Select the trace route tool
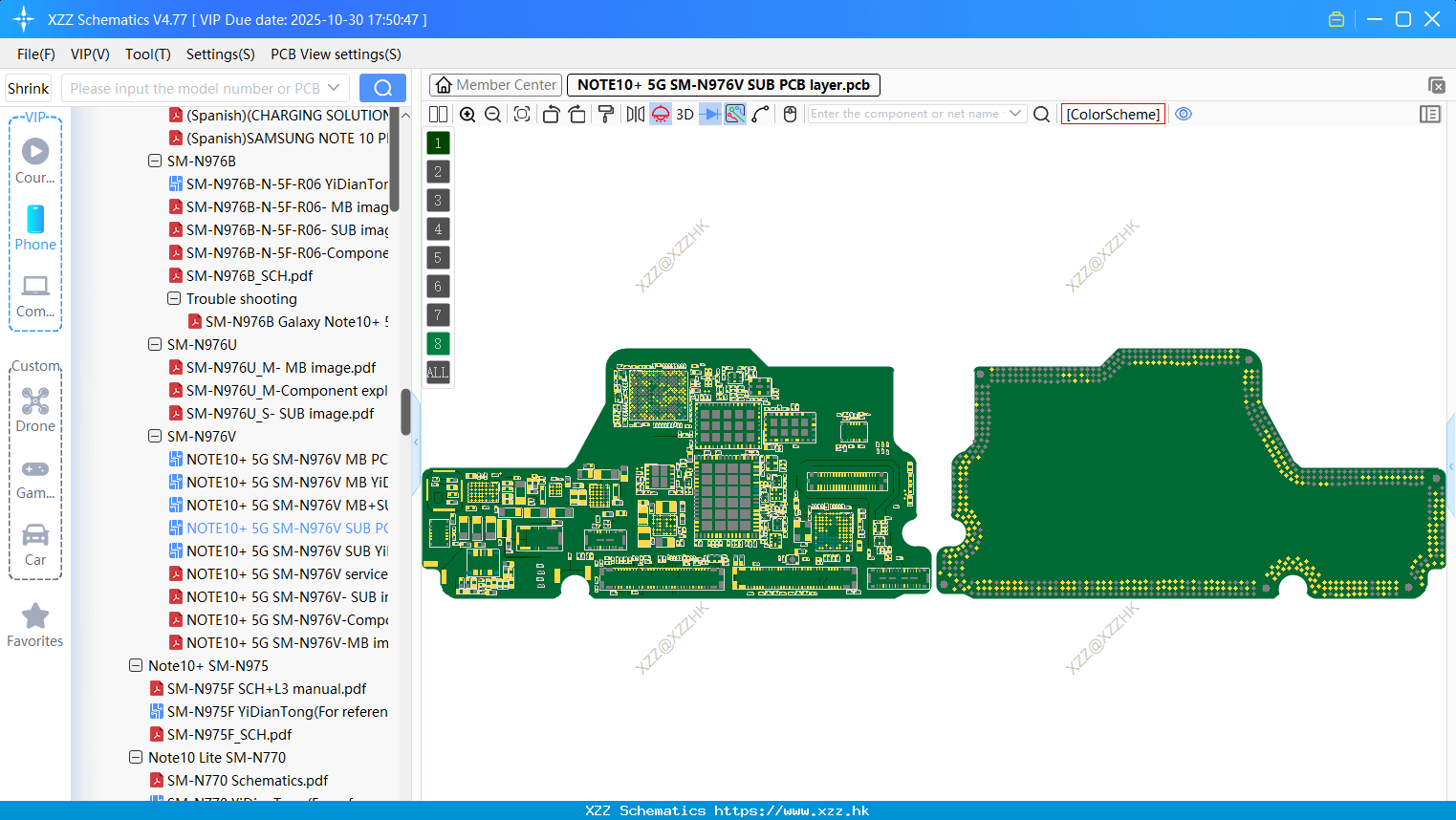 coord(761,114)
